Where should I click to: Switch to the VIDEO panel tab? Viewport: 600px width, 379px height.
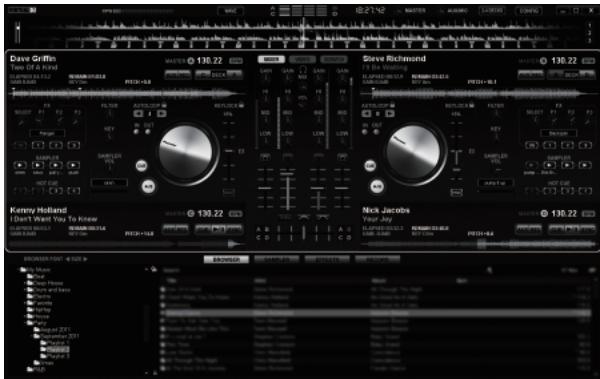302,59
